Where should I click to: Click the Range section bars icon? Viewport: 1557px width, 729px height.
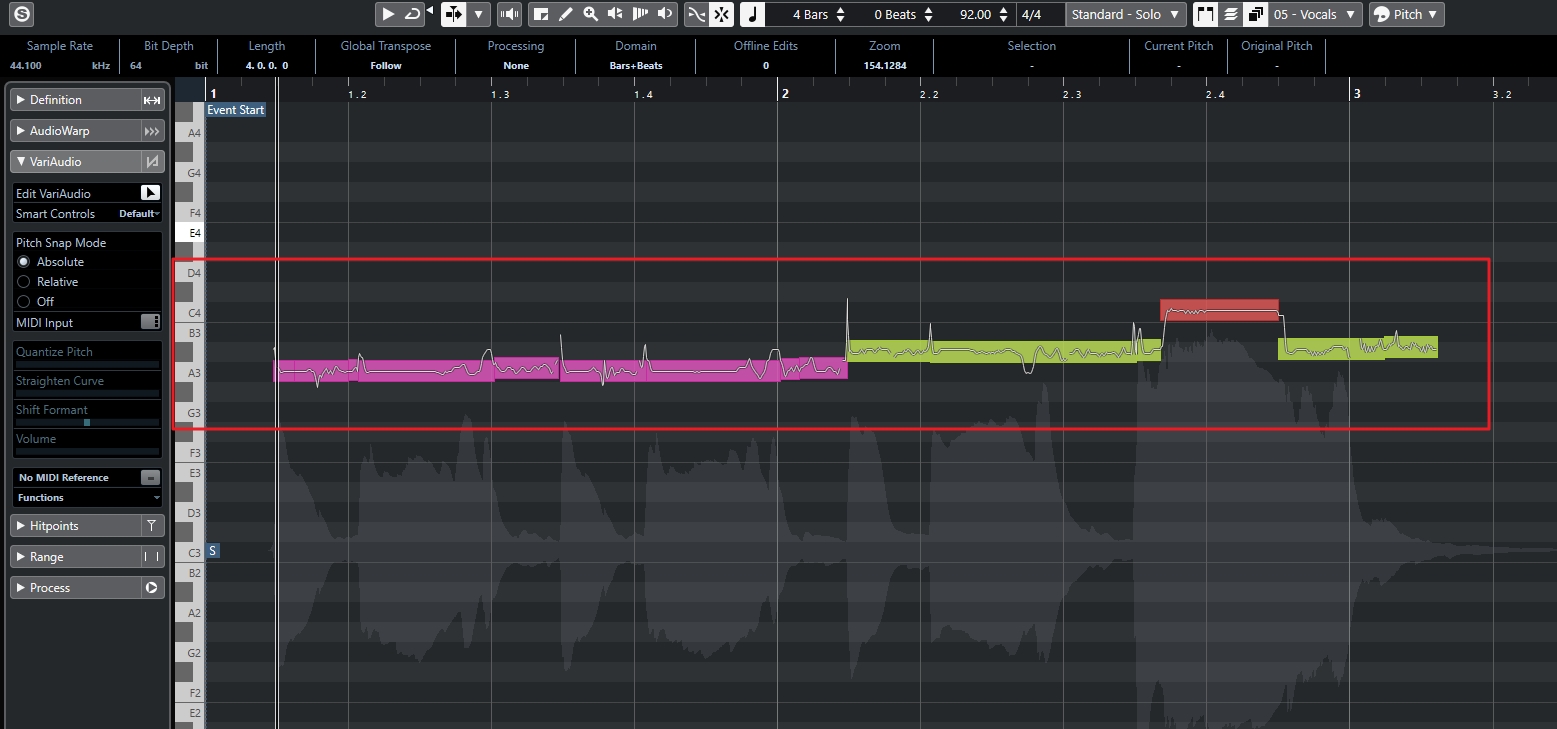point(152,557)
